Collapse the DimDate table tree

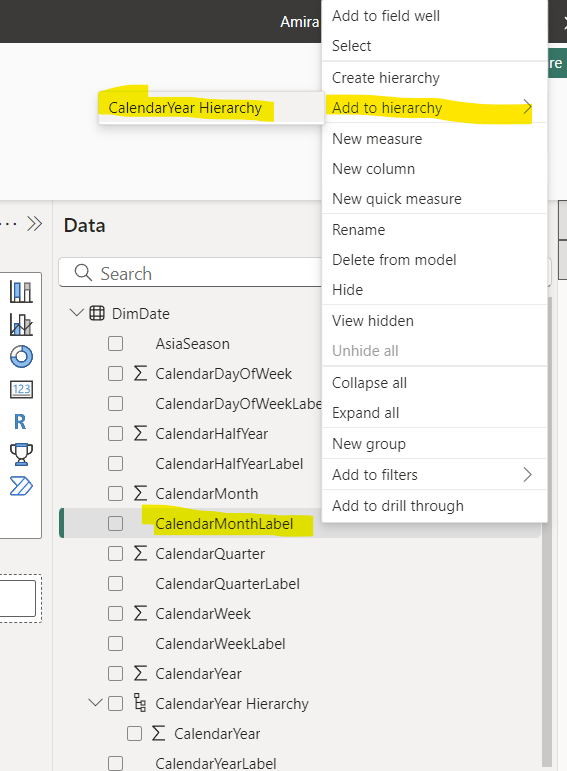(x=77, y=313)
